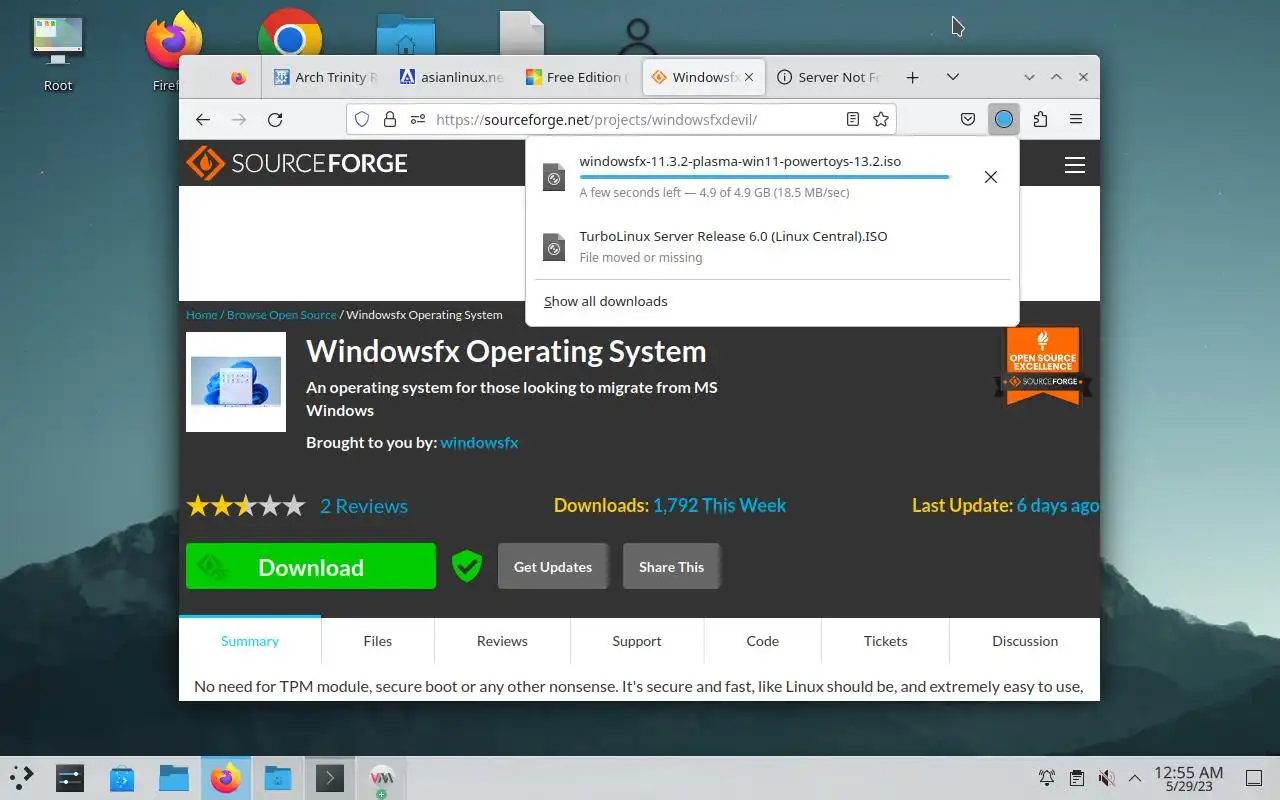The image size is (1280, 800).
Task: Go to Home breadcrumb link
Action: [202, 315]
